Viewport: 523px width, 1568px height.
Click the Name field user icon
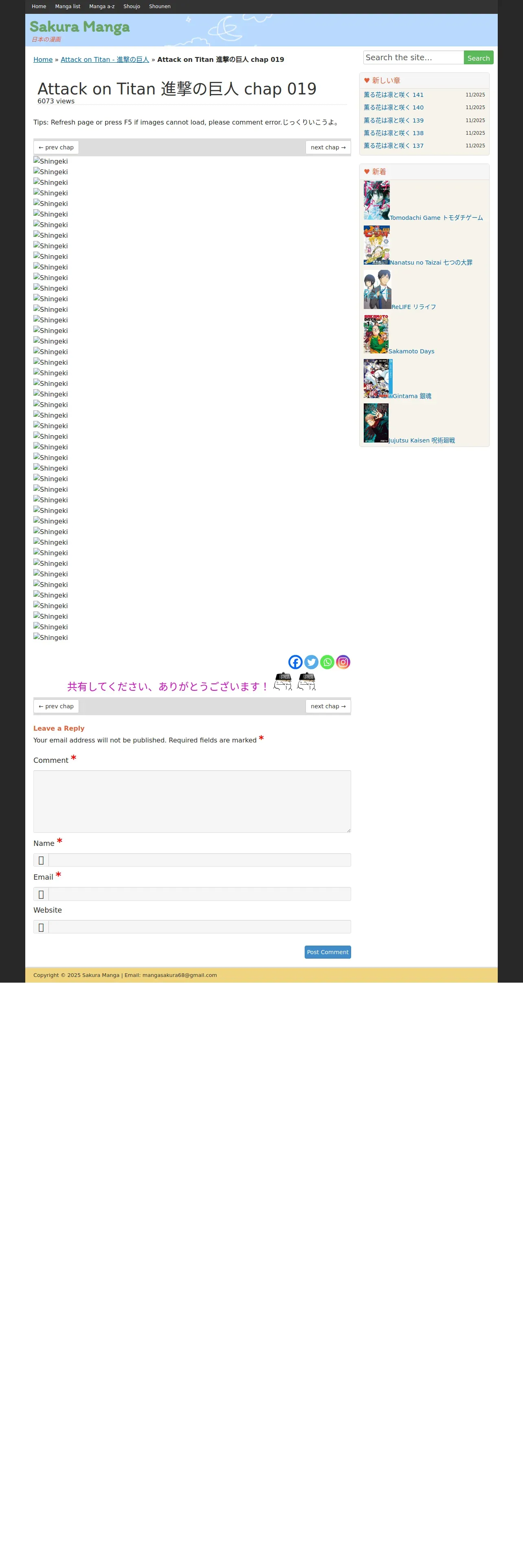point(41,860)
